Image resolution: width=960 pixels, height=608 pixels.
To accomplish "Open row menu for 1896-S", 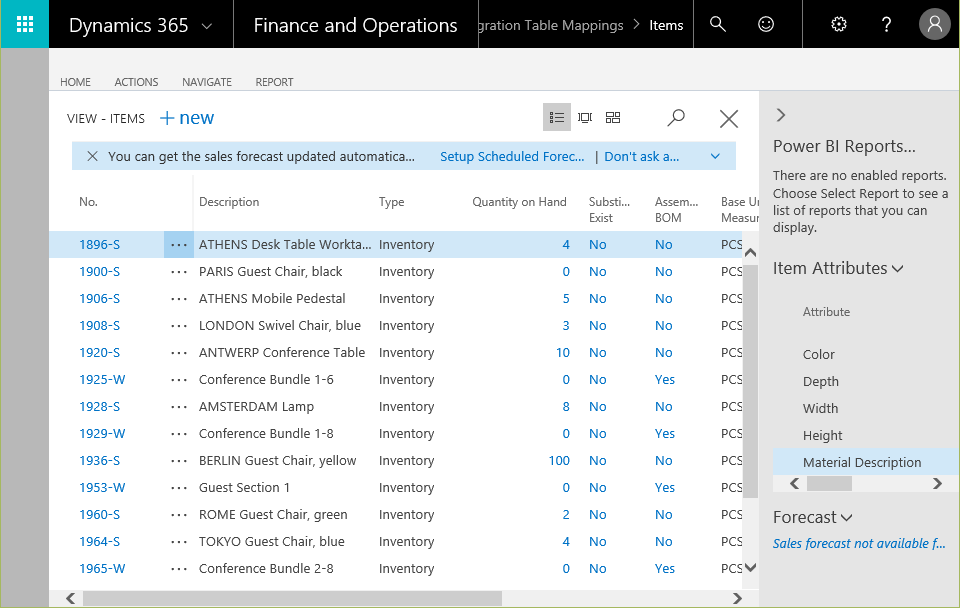I will [x=179, y=244].
